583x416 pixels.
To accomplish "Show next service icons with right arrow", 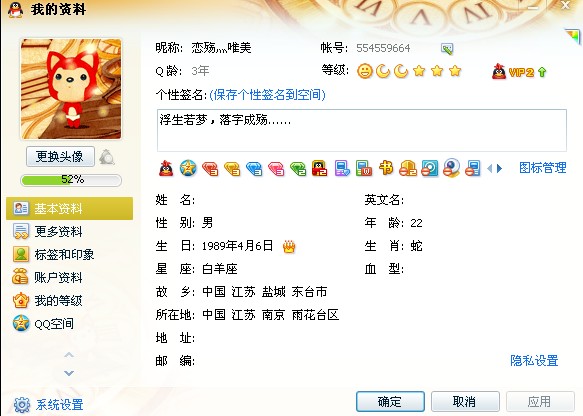I will 500,169.
